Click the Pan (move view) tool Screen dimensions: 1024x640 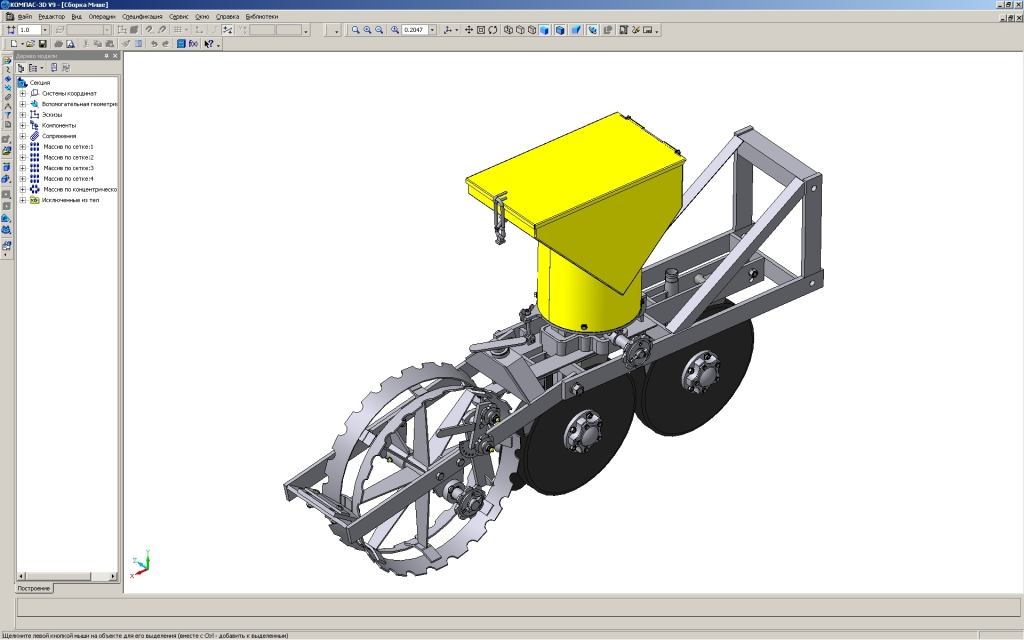pyautogui.click(x=467, y=30)
